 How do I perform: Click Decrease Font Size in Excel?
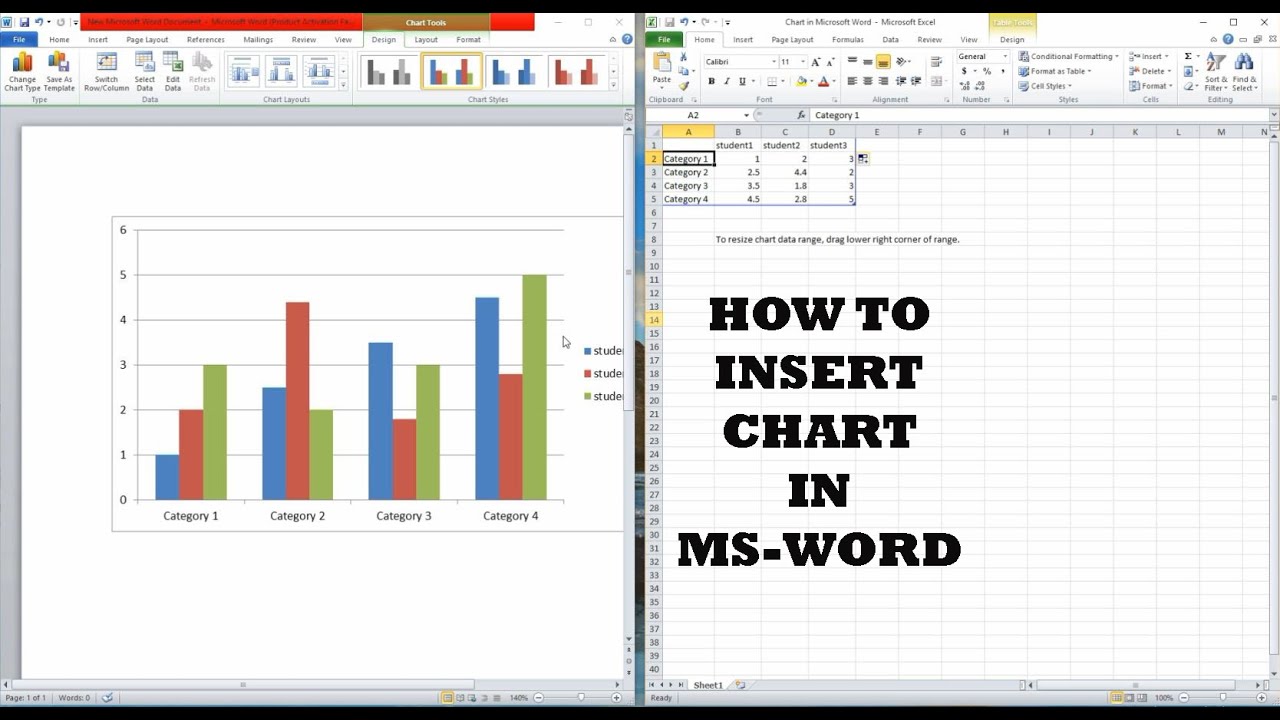pos(831,62)
